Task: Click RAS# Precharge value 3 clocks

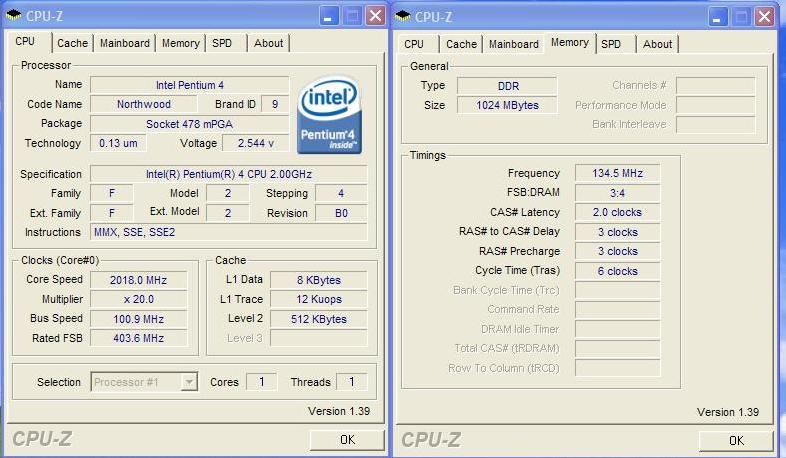Action: click(x=618, y=252)
